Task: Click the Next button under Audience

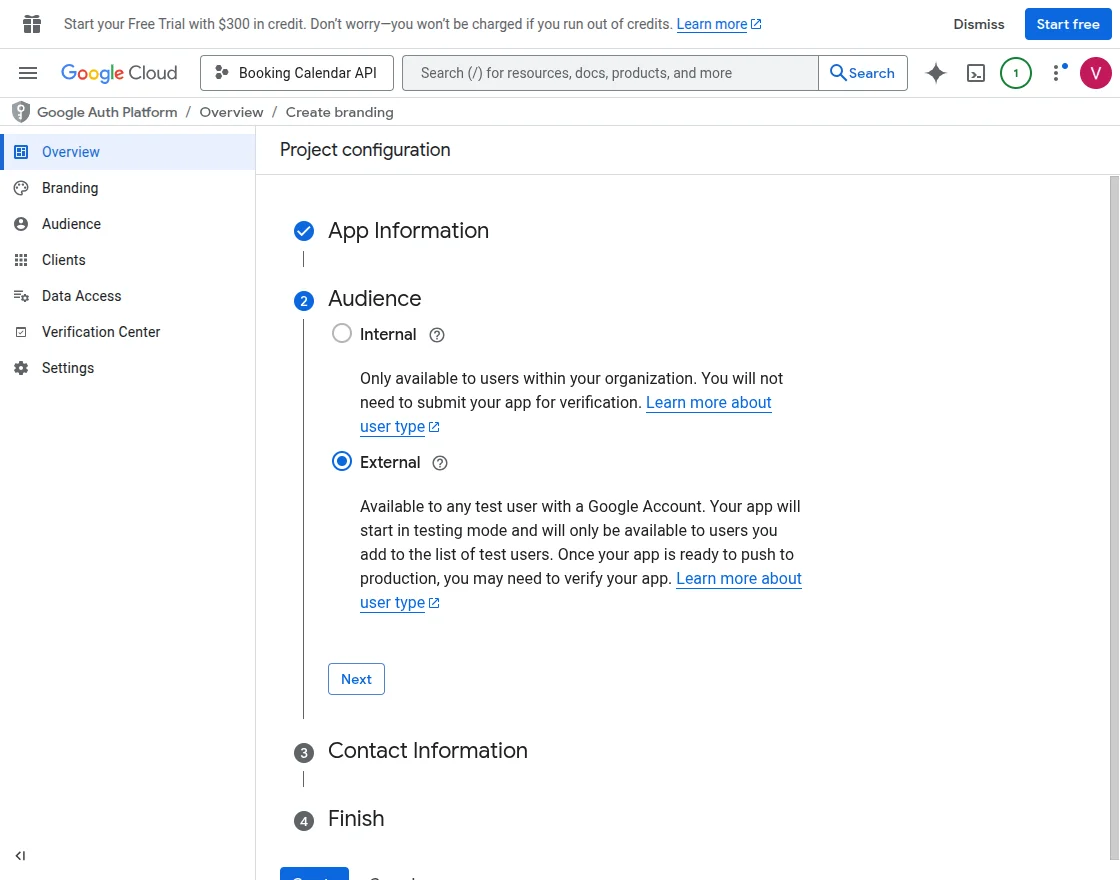Action: 356,679
